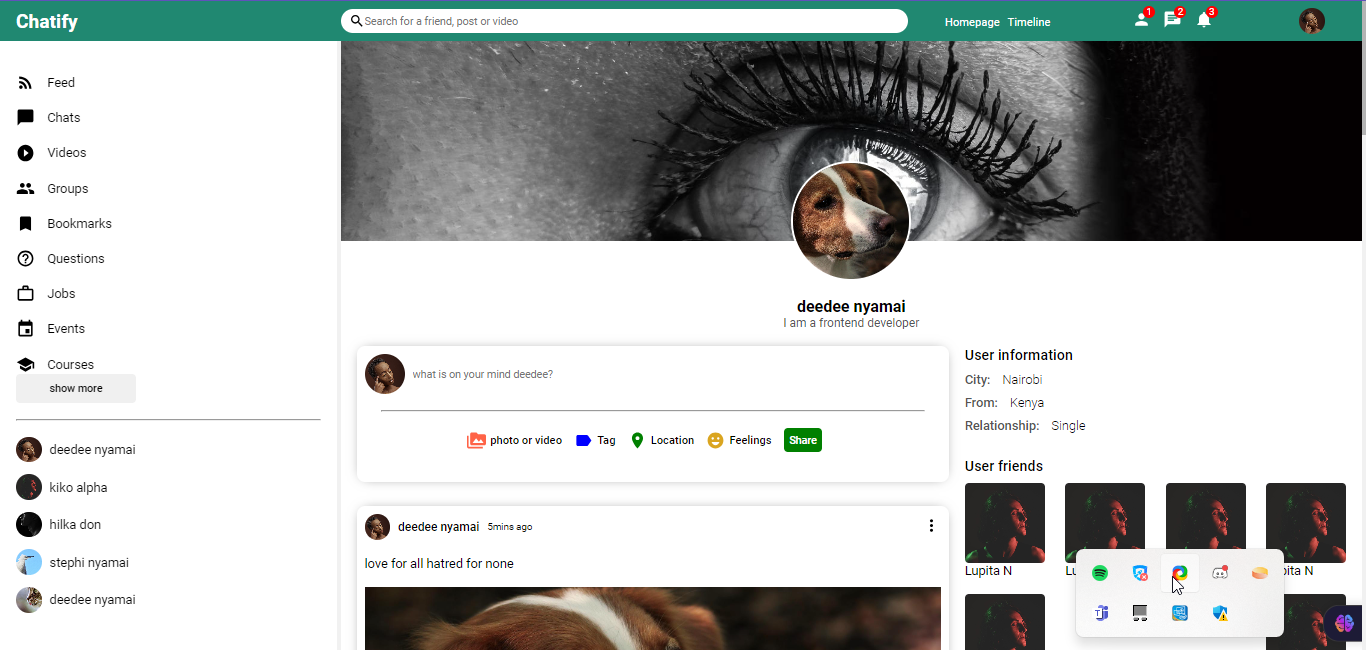Viewport: 1366px width, 650px height.
Task: Open Timeline in top navigation
Action: click(1029, 22)
